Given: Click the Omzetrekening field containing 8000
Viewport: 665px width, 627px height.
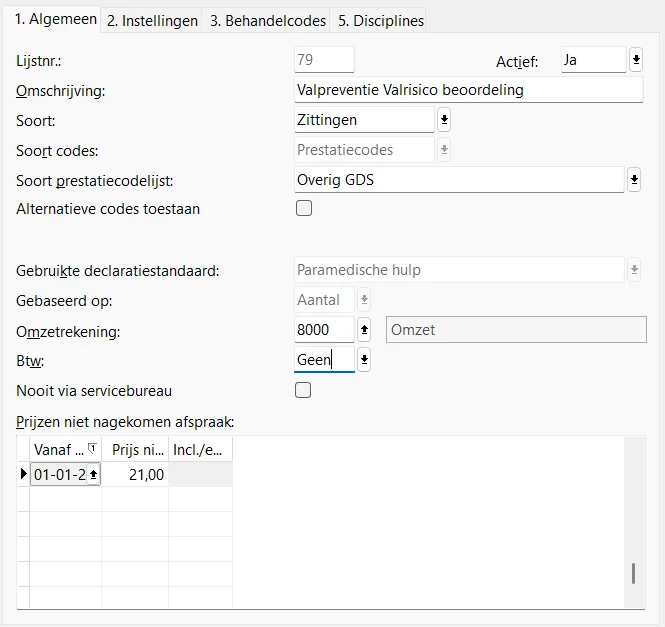Looking at the screenshot, I should click(324, 329).
